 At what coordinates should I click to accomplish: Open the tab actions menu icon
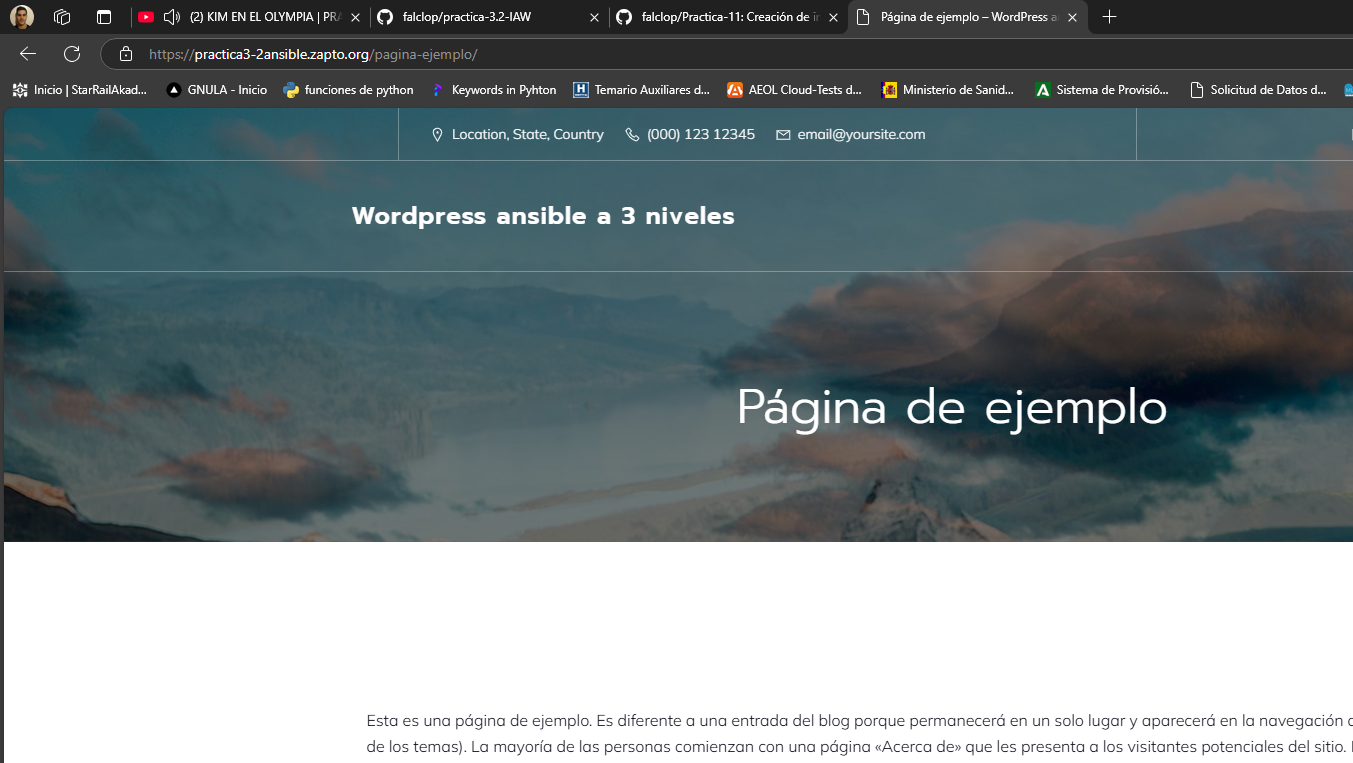click(x=104, y=17)
